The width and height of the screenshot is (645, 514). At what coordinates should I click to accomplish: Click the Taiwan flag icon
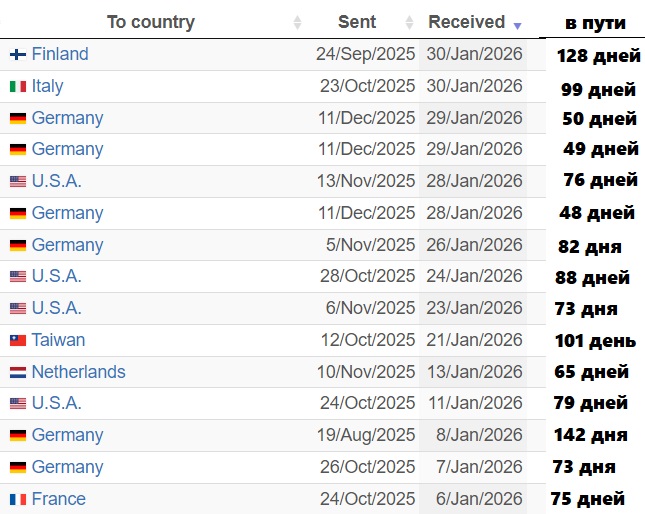click(x=18, y=341)
